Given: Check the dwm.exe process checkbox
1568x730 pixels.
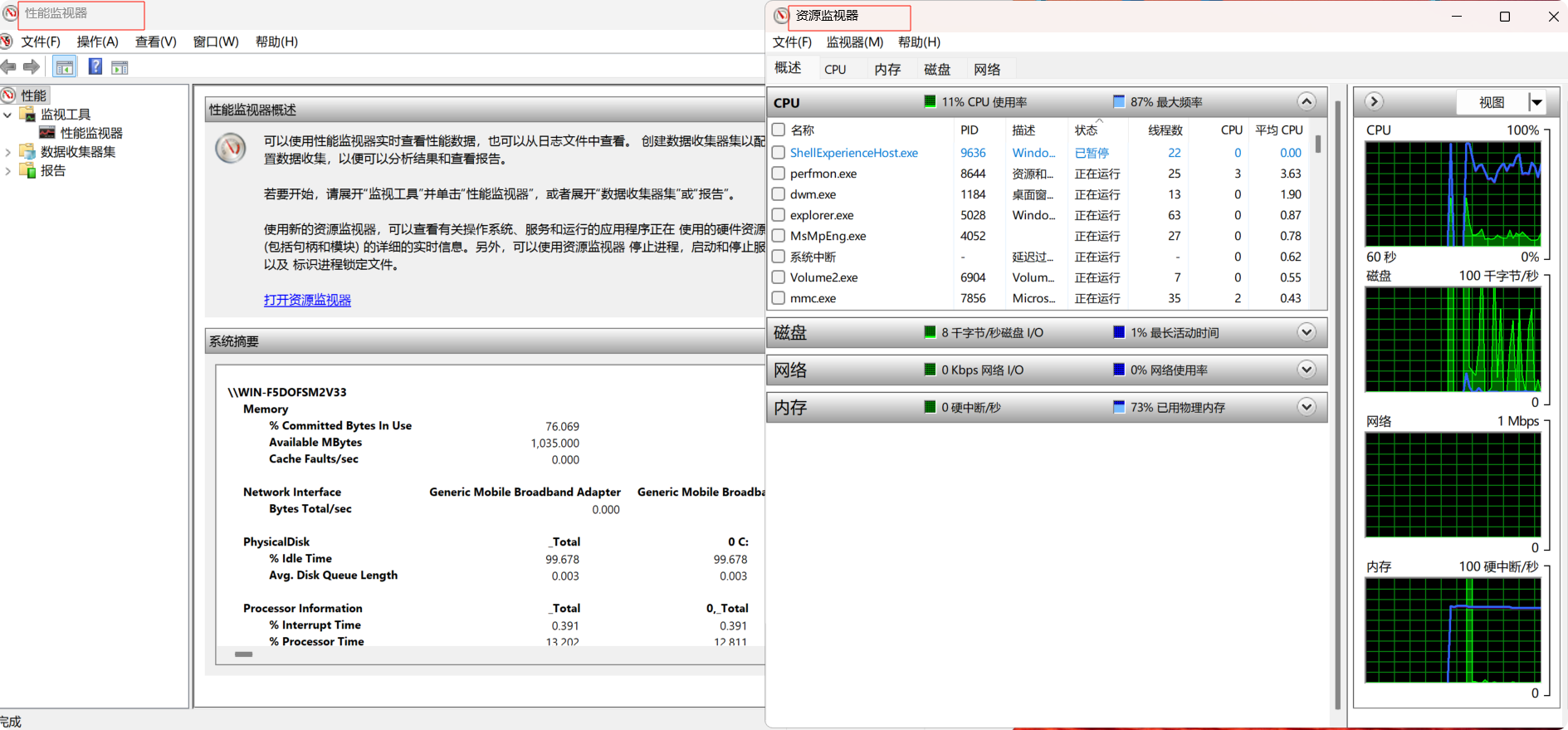Looking at the screenshot, I should pos(779,194).
